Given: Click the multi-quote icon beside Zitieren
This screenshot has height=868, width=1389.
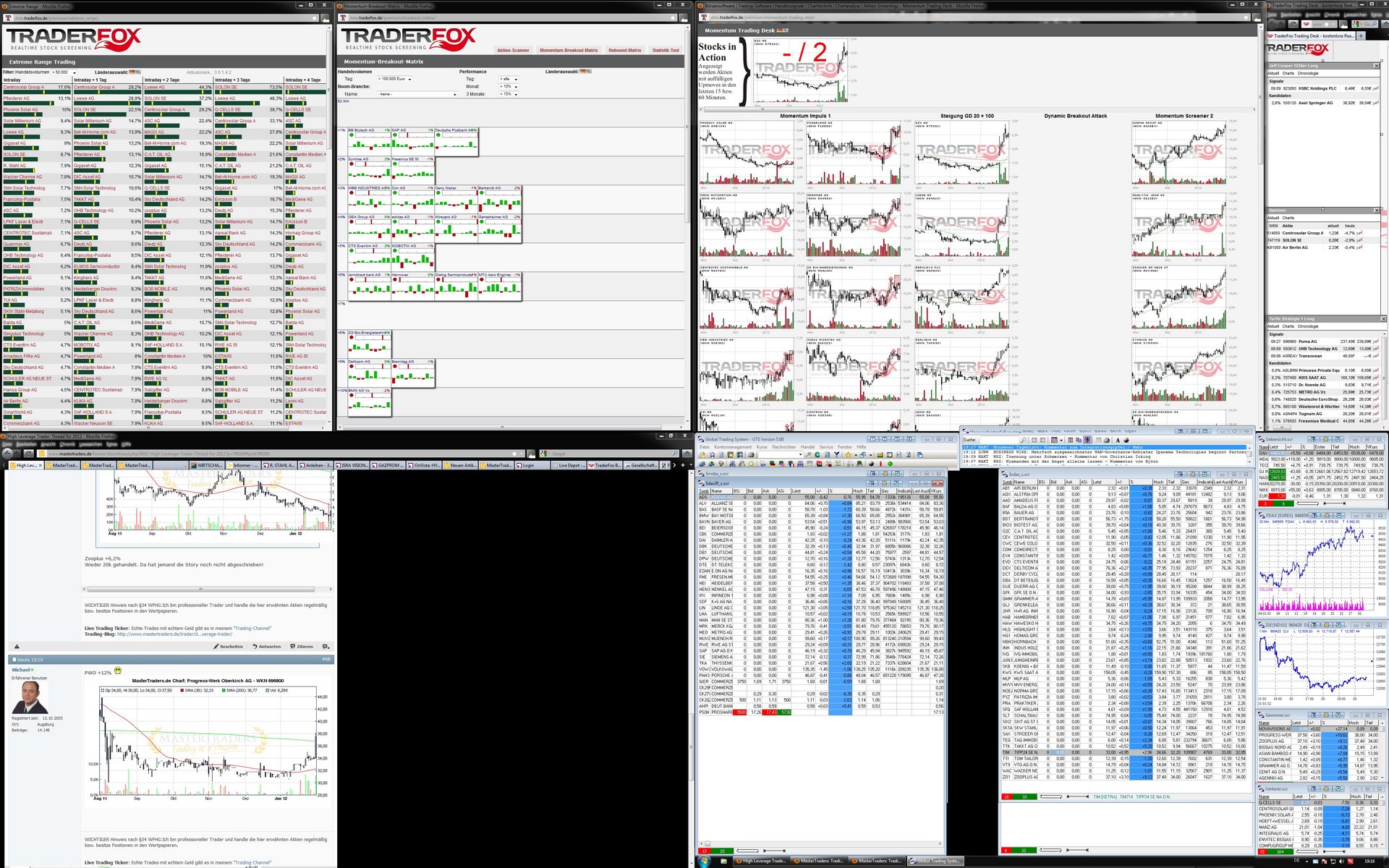Looking at the screenshot, I should (x=326, y=647).
